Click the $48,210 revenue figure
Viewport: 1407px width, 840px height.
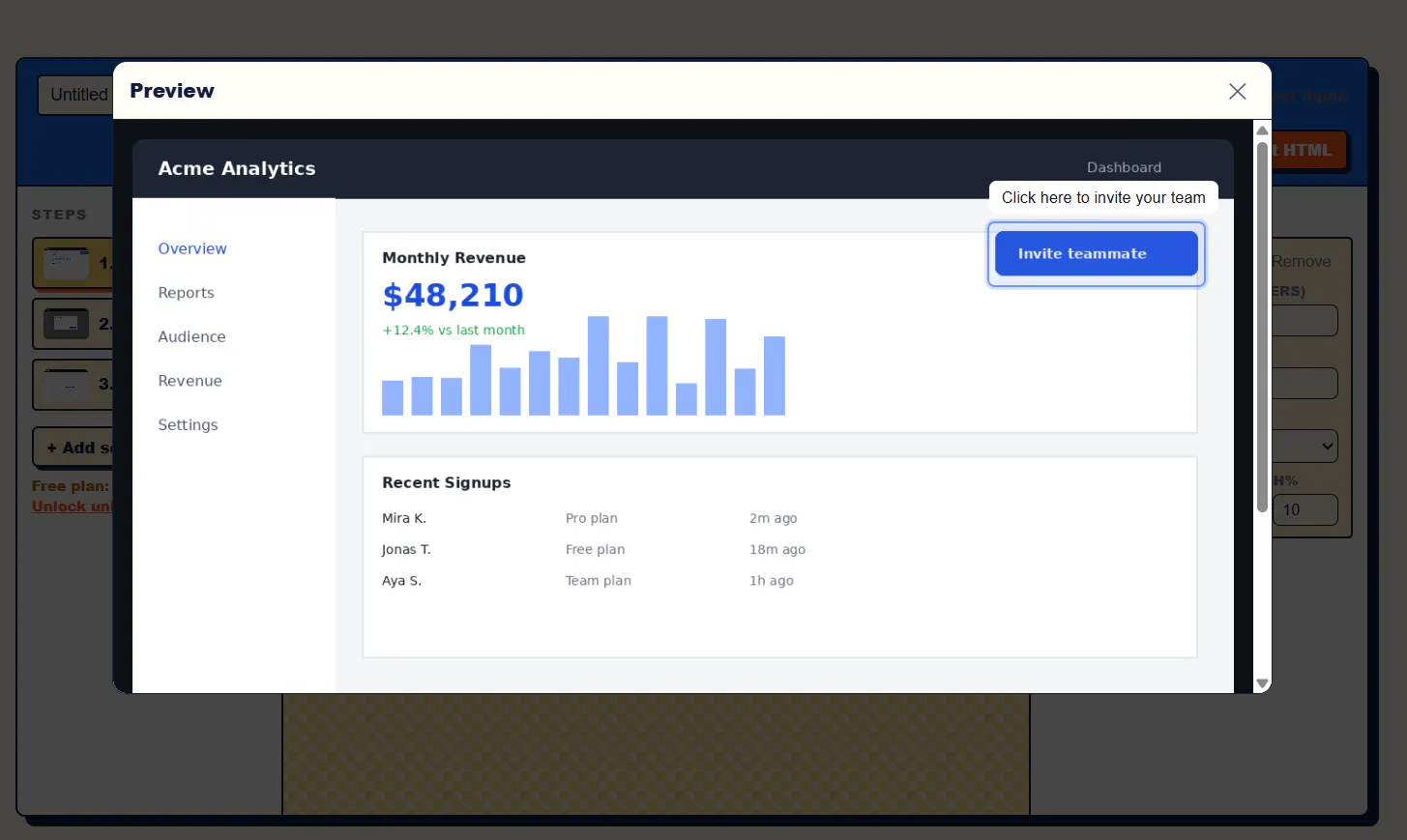pos(453,295)
